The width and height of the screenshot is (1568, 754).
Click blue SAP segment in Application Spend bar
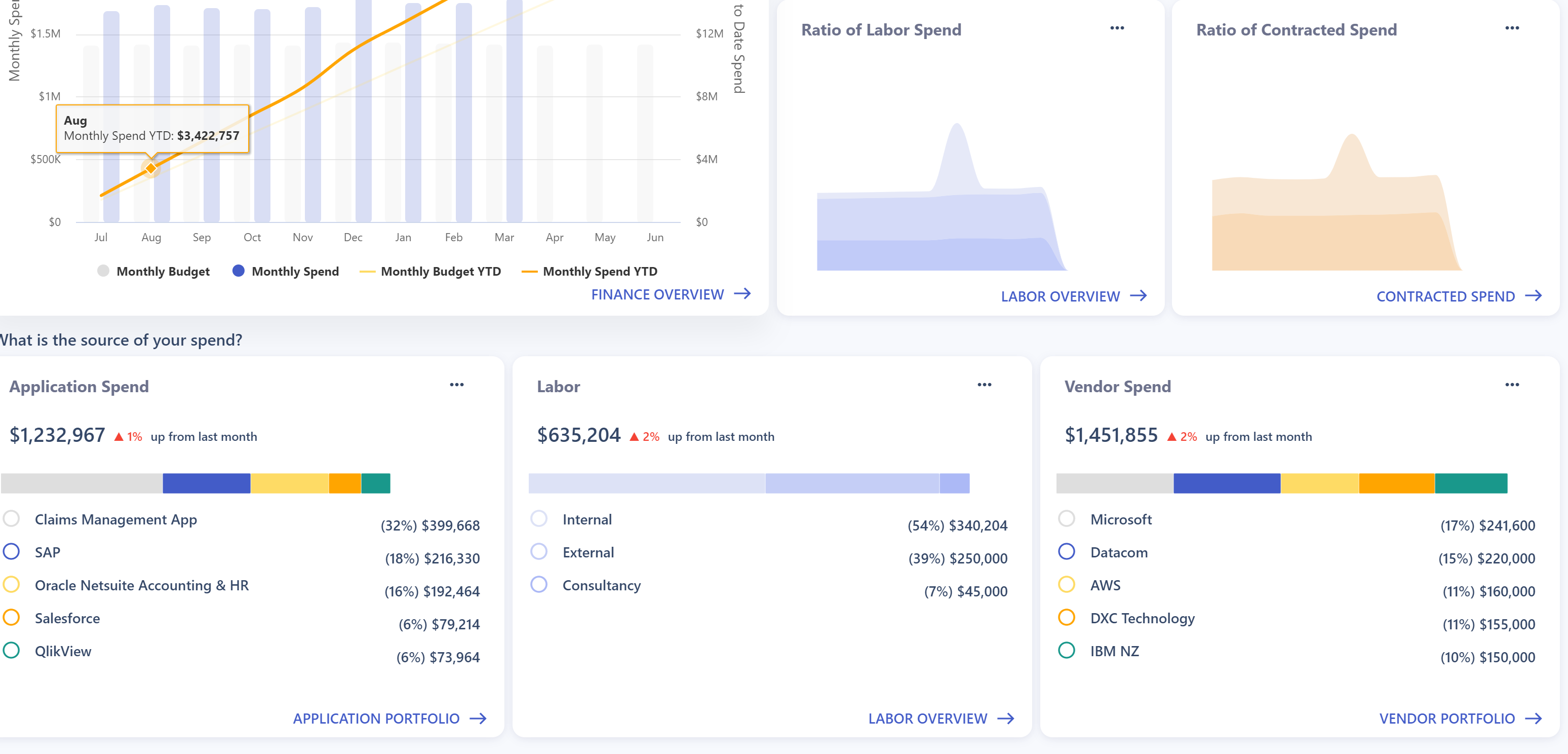206,483
